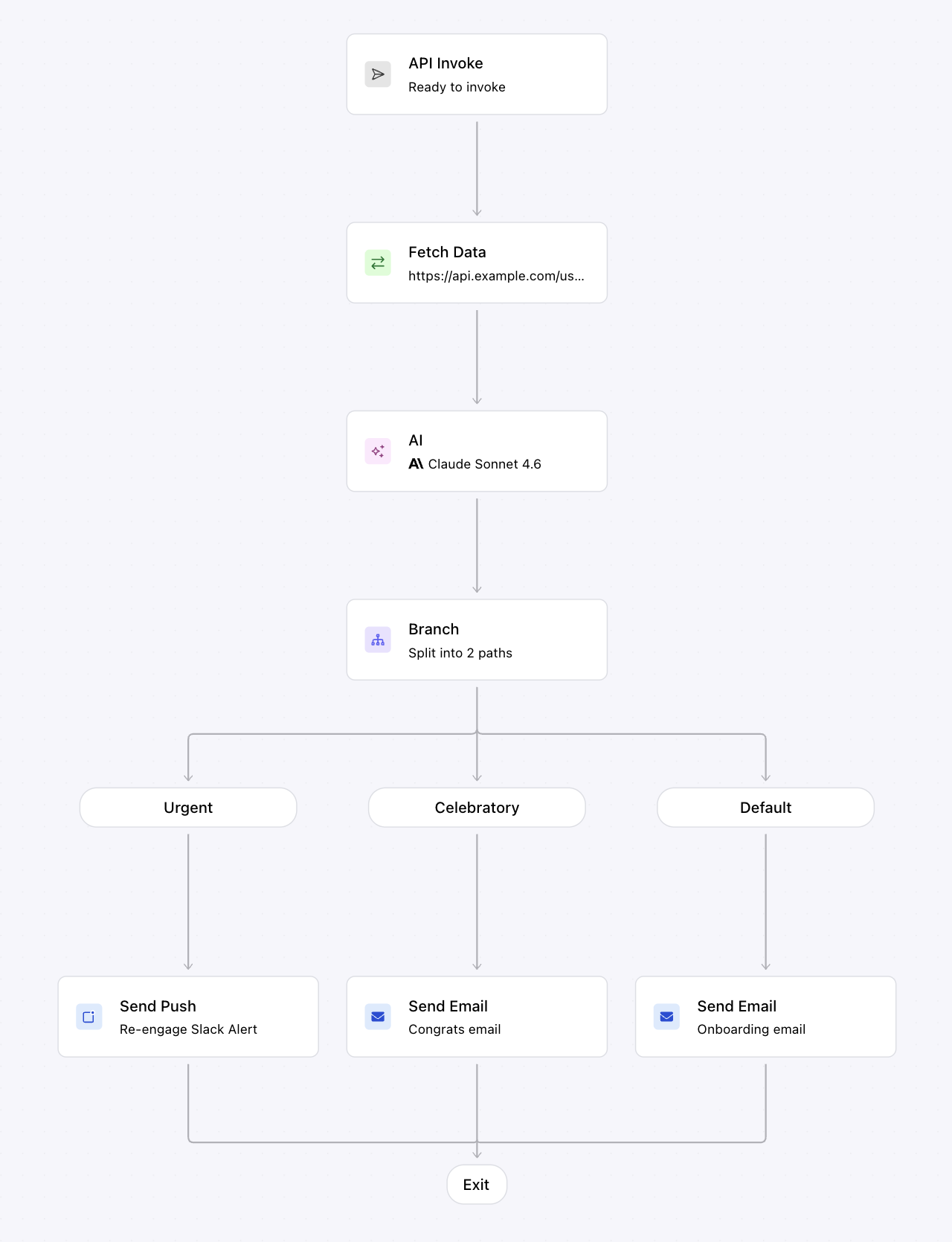Click the Fetch Data URL text

pos(496,276)
